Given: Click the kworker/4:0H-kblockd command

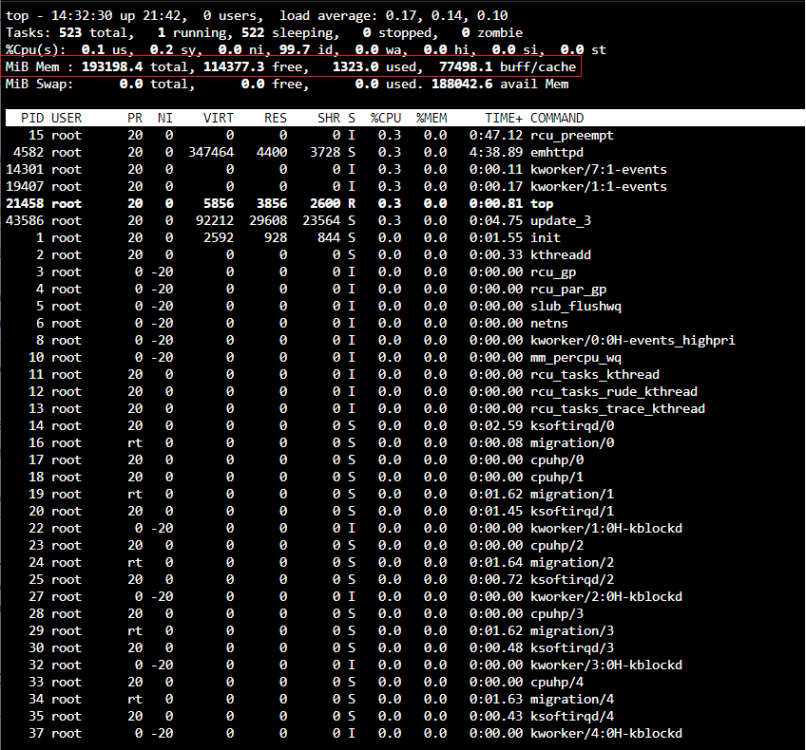Looking at the screenshot, I should (606, 733).
